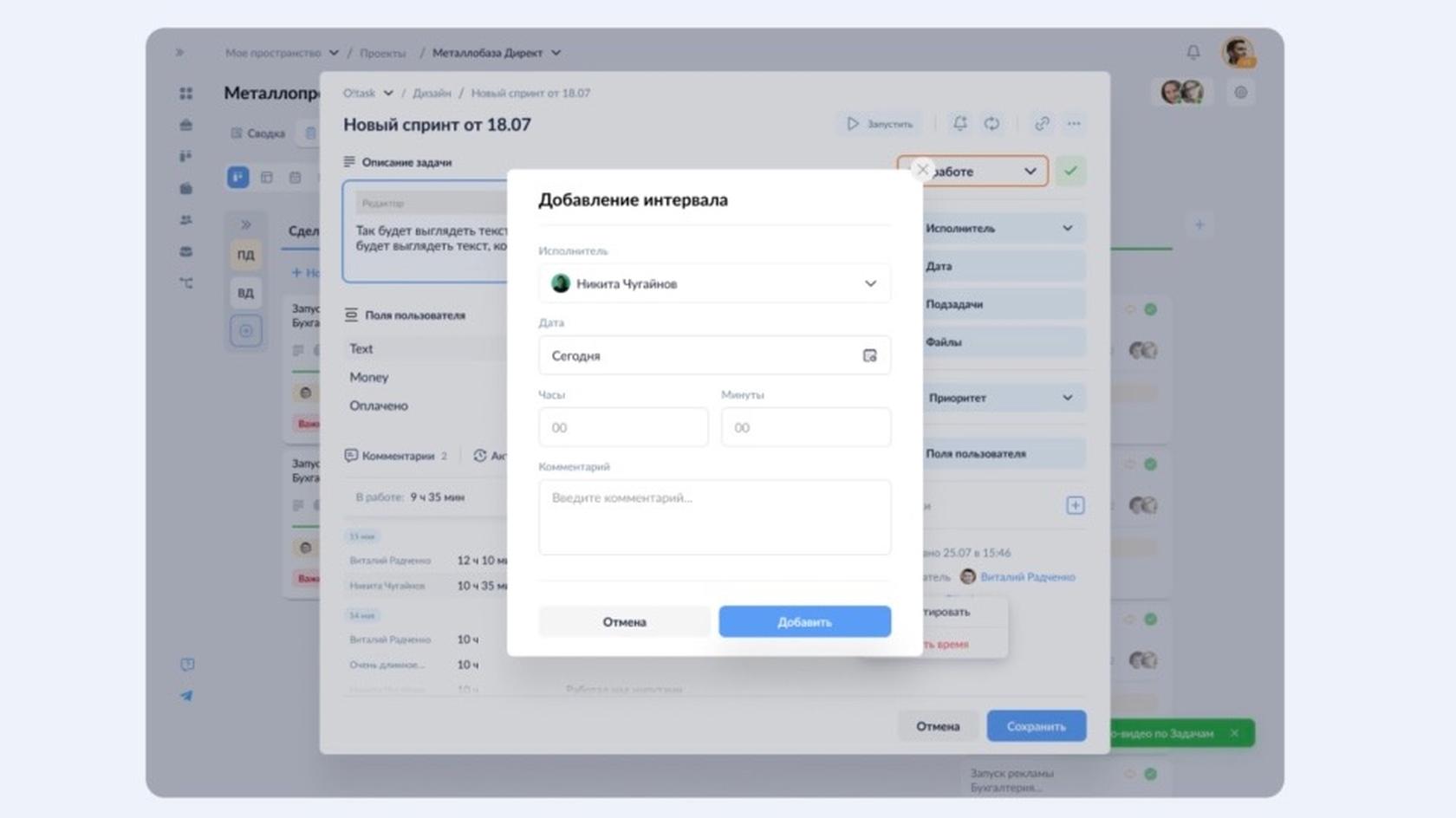Image resolution: width=1456 pixels, height=818 pixels.
Task: Add a column with the plus icon
Action: pyautogui.click(x=1199, y=225)
